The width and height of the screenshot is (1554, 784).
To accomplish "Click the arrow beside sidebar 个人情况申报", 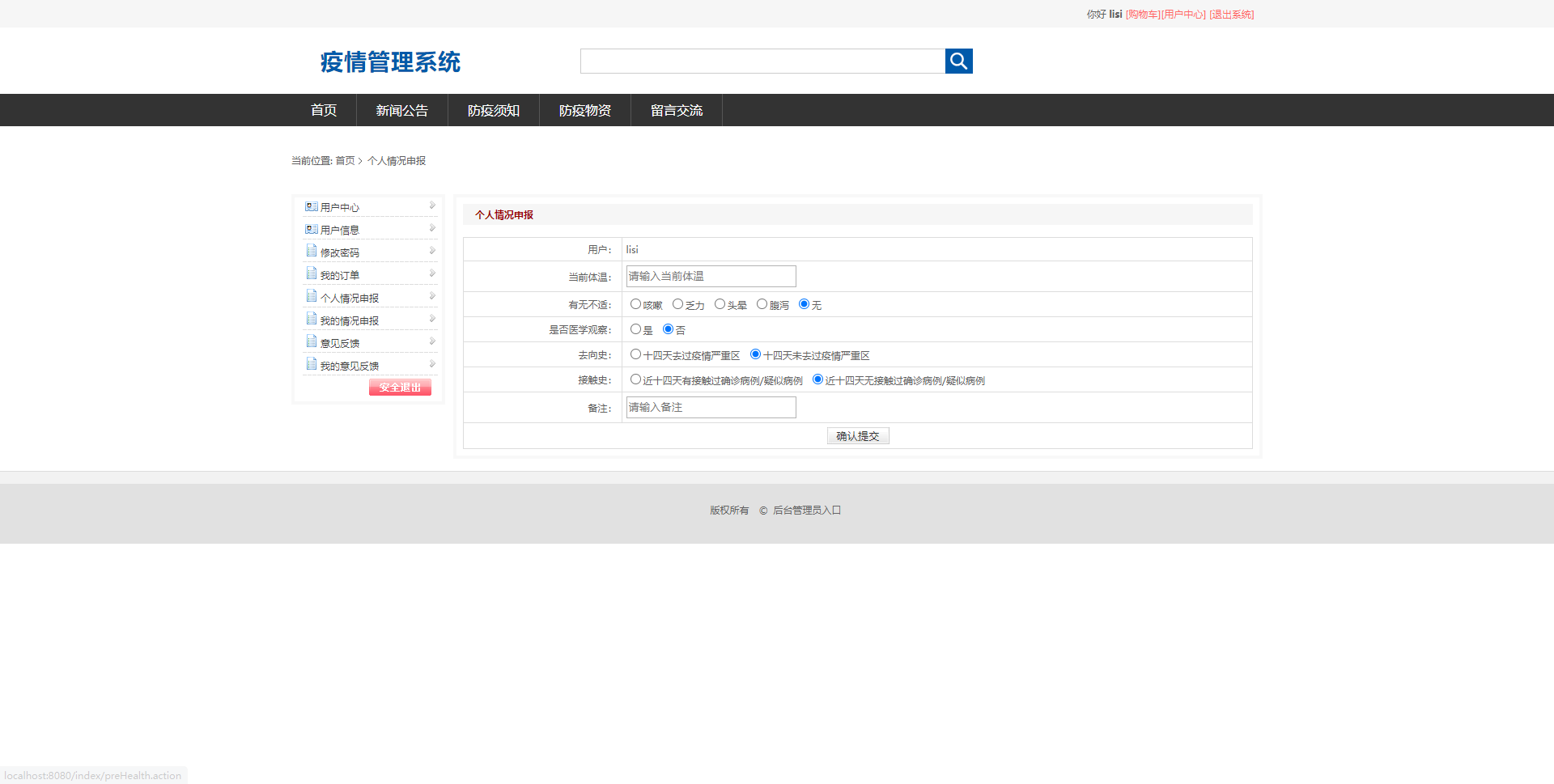I will (x=432, y=296).
